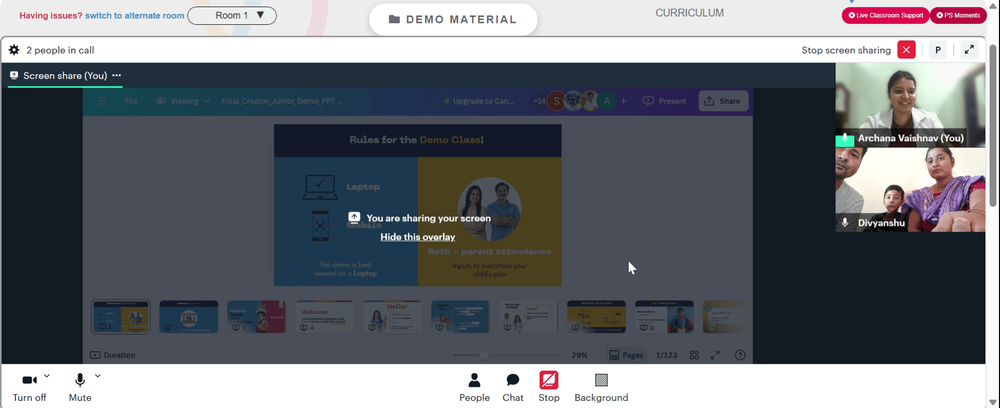This screenshot has width=1000, height=408.
Task: Open Screen share tab options ellipsis
Action: (117, 75)
